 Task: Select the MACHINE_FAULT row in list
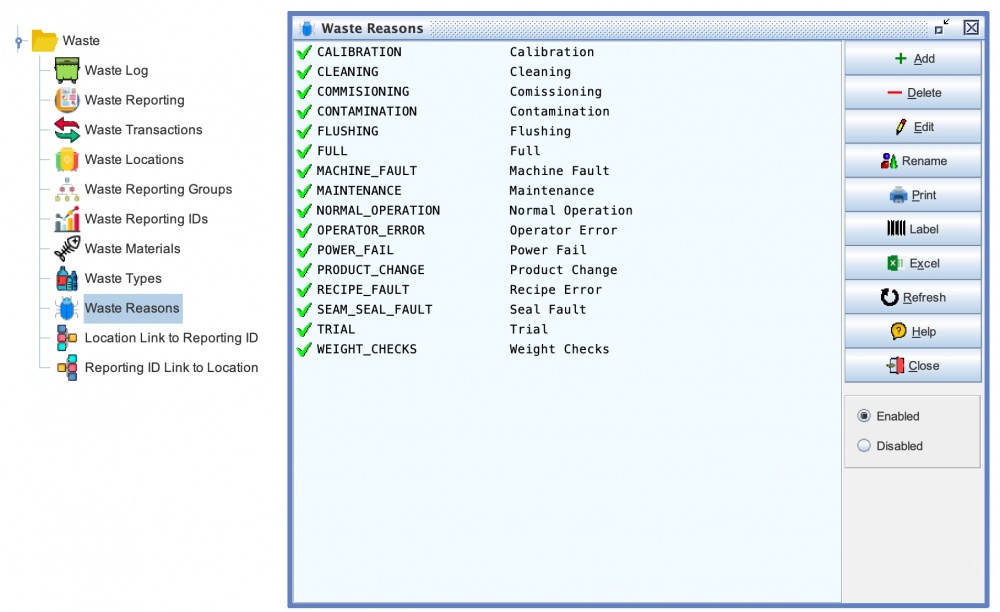pyautogui.click(x=366, y=171)
